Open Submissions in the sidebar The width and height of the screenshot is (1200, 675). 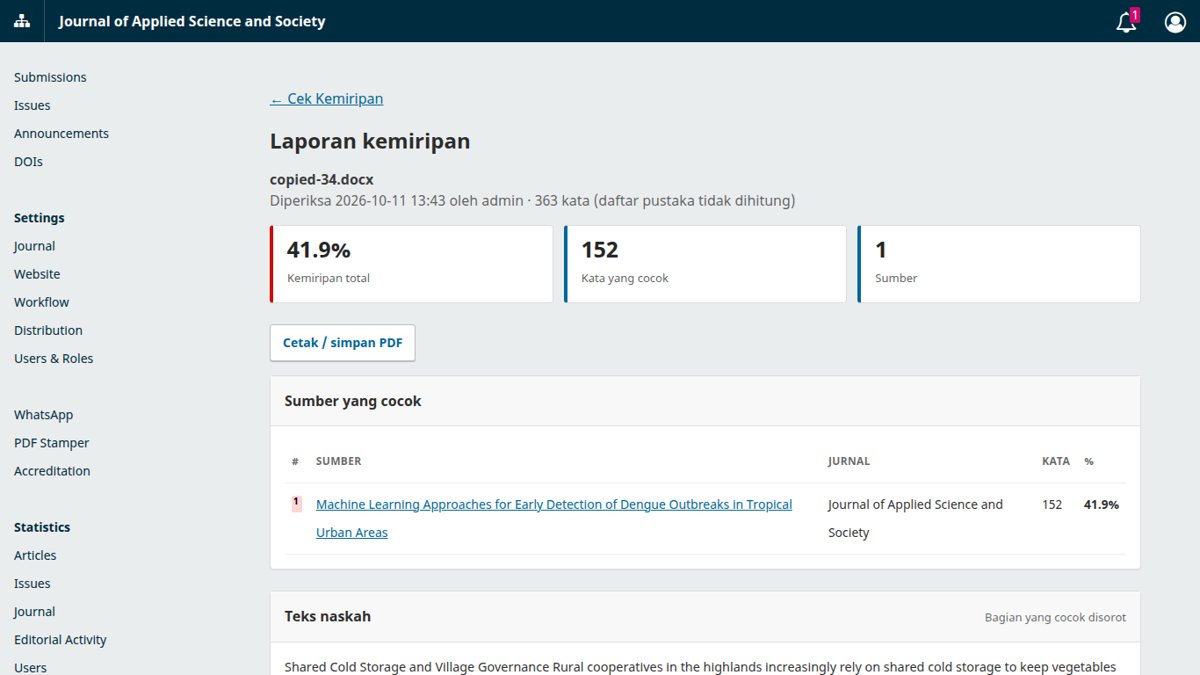click(50, 77)
